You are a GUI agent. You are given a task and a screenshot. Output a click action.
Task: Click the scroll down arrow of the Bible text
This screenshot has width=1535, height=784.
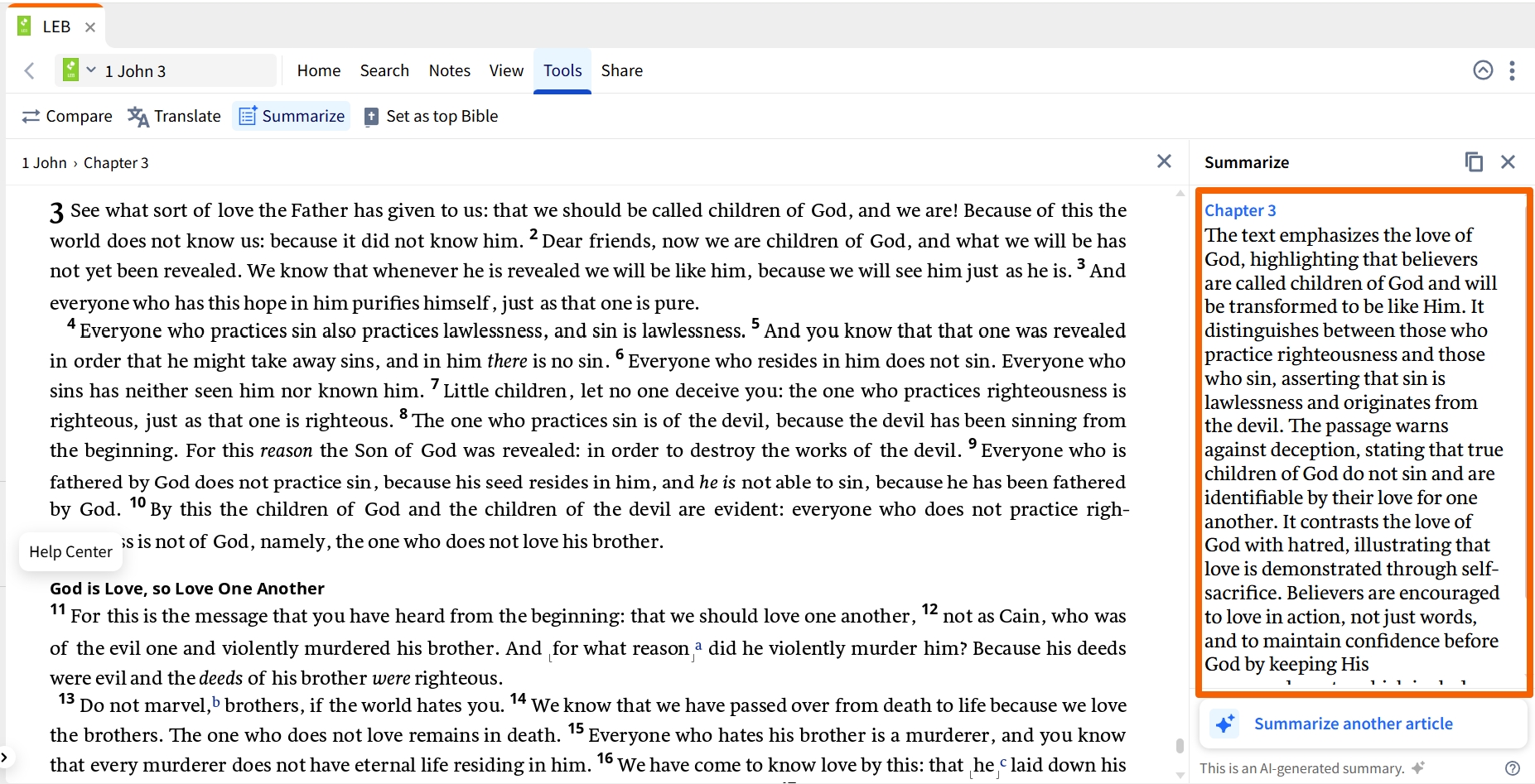[x=1180, y=776]
